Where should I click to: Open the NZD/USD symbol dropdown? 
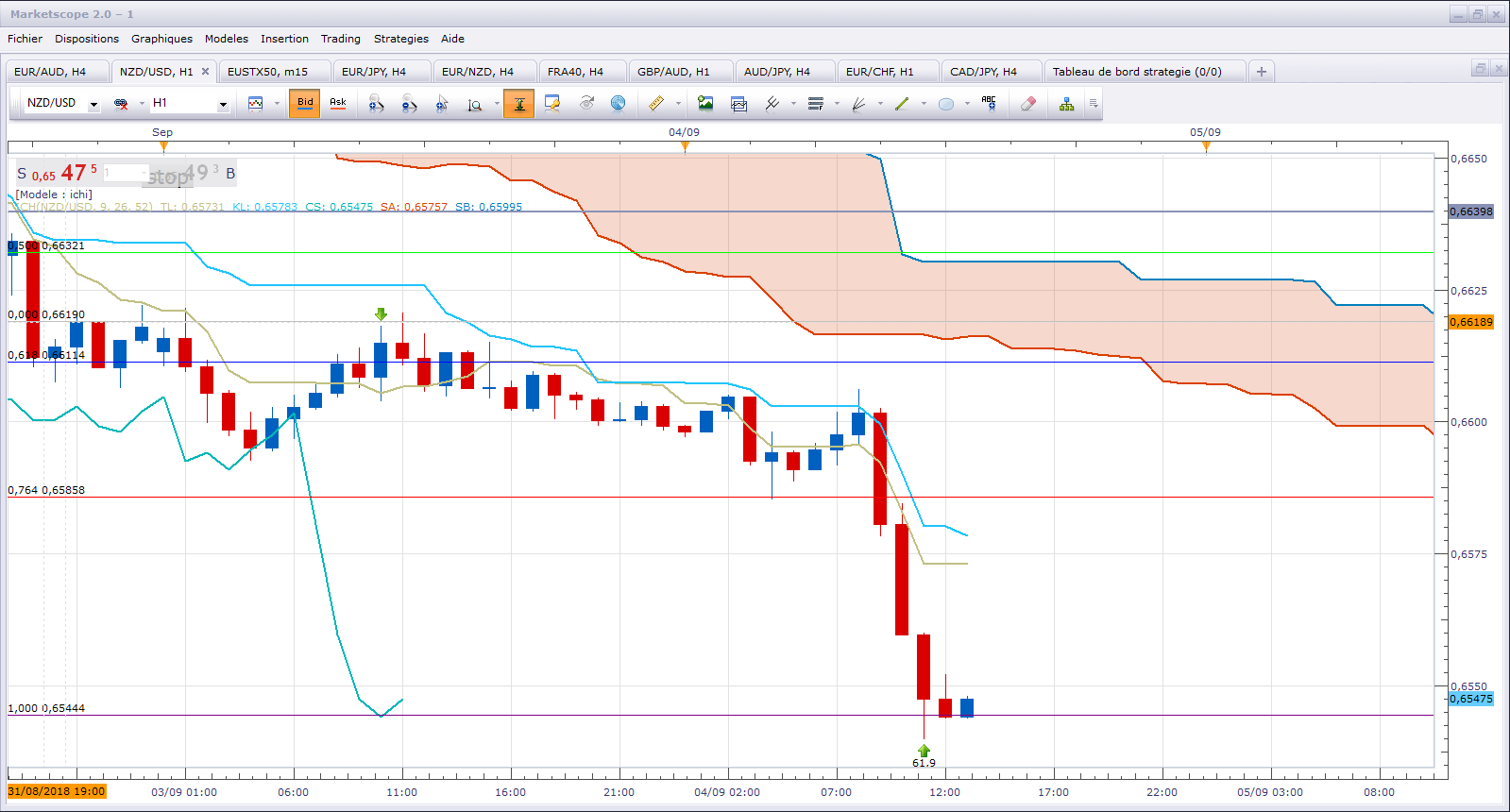93,105
